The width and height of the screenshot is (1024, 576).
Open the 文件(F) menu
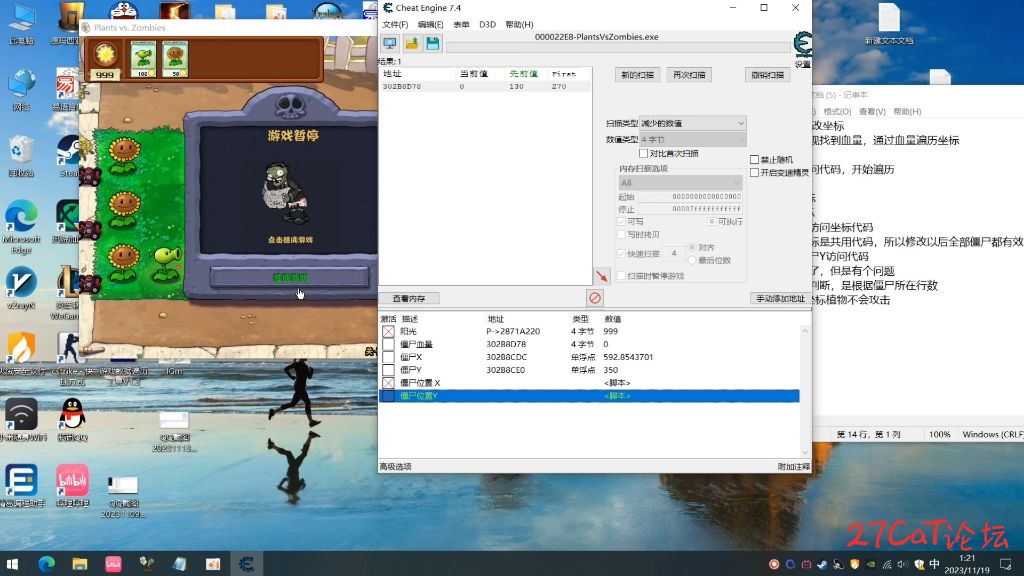pos(395,24)
